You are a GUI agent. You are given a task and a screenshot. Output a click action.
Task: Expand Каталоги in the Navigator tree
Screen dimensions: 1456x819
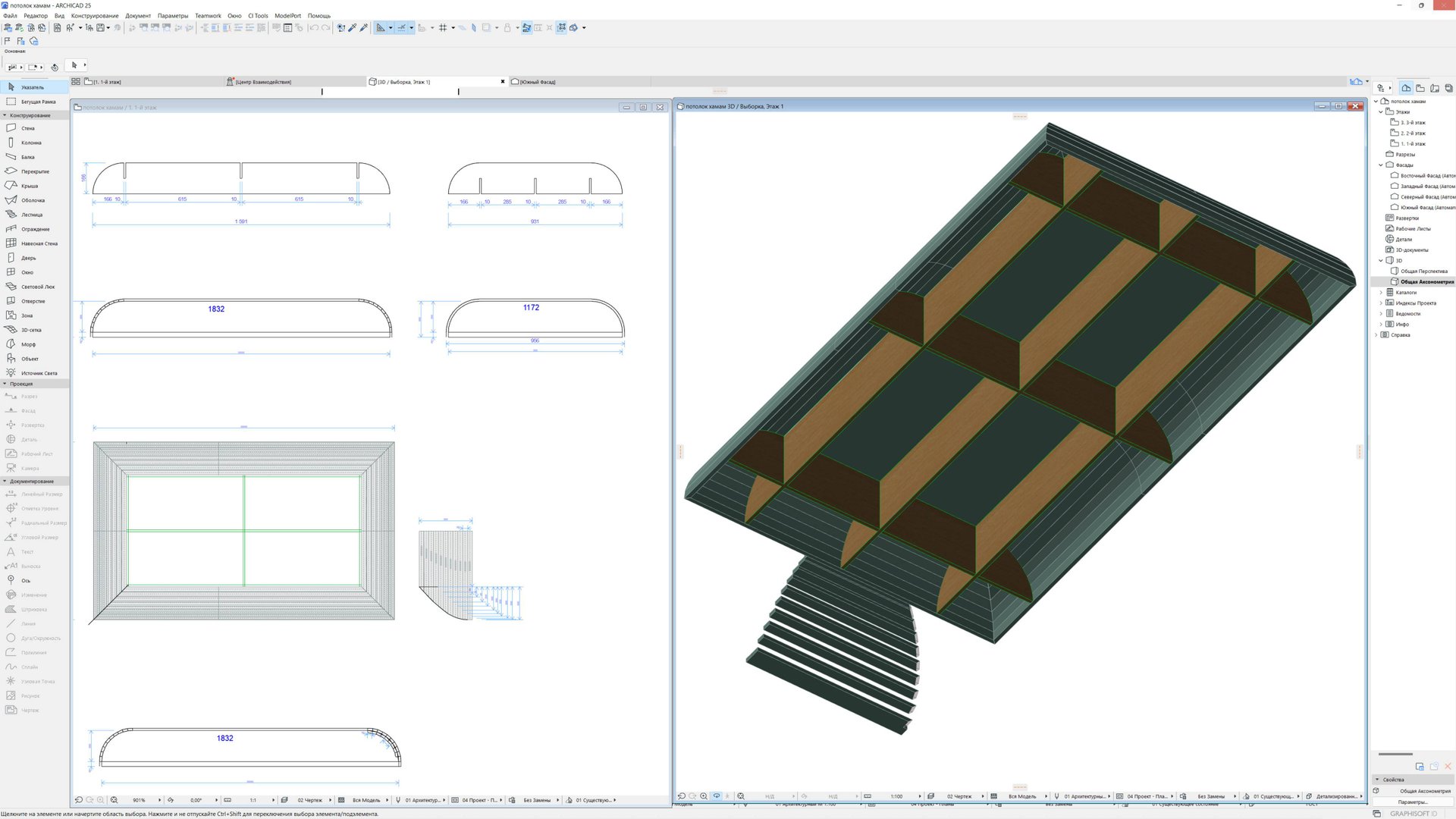click(1381, 292)
